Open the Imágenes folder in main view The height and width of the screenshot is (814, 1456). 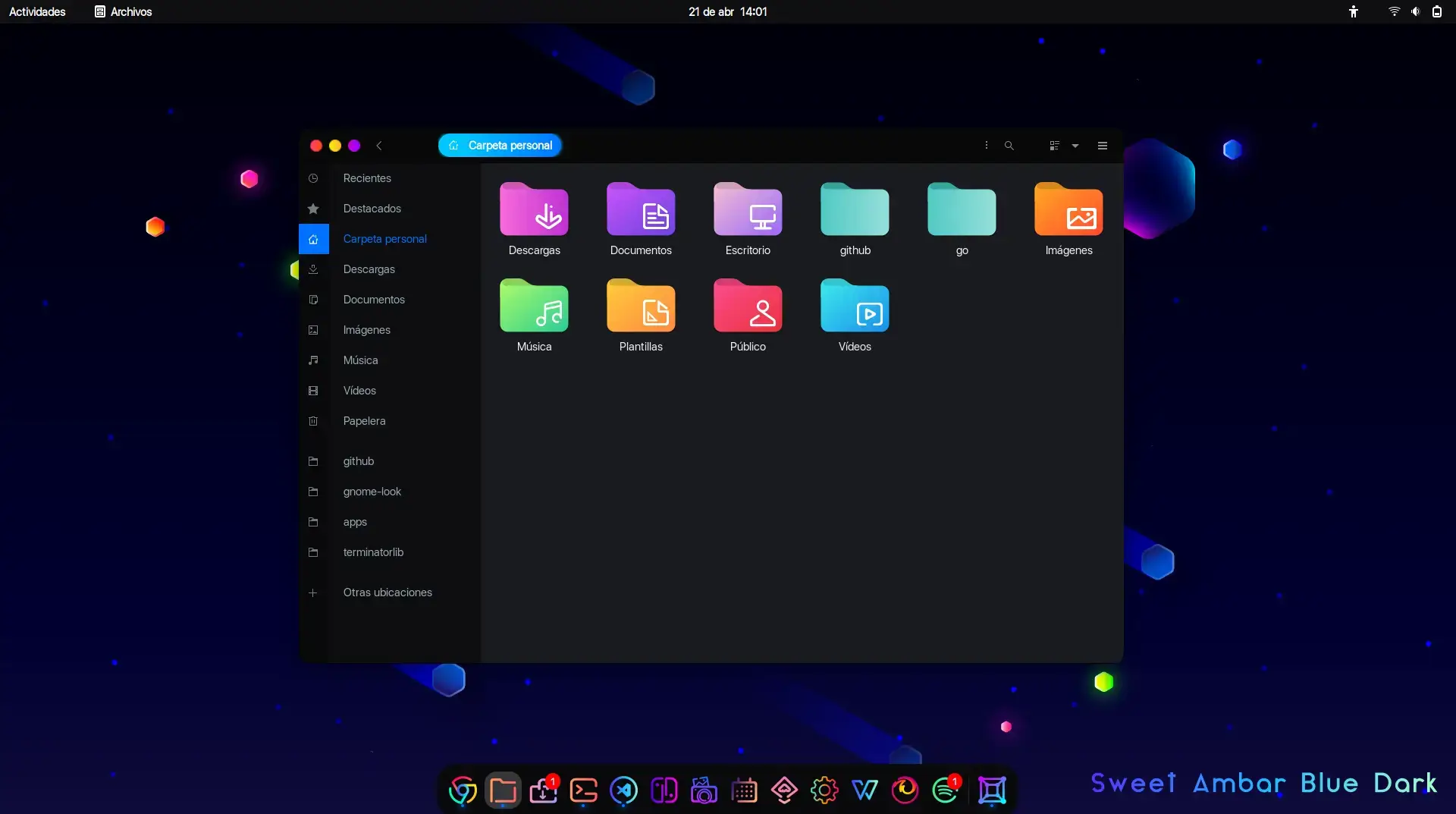coord(1068,212)
